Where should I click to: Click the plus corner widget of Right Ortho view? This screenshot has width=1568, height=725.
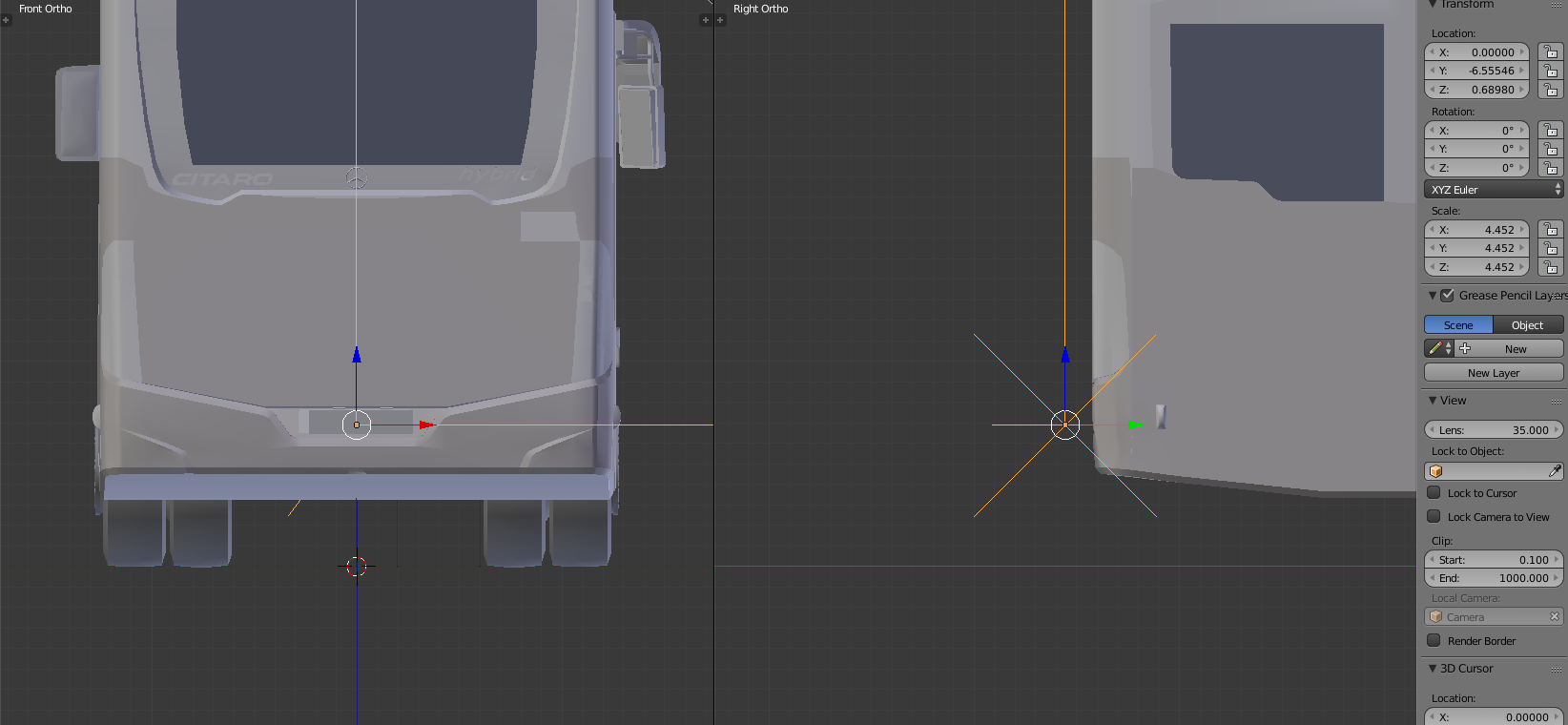[721, 20]
